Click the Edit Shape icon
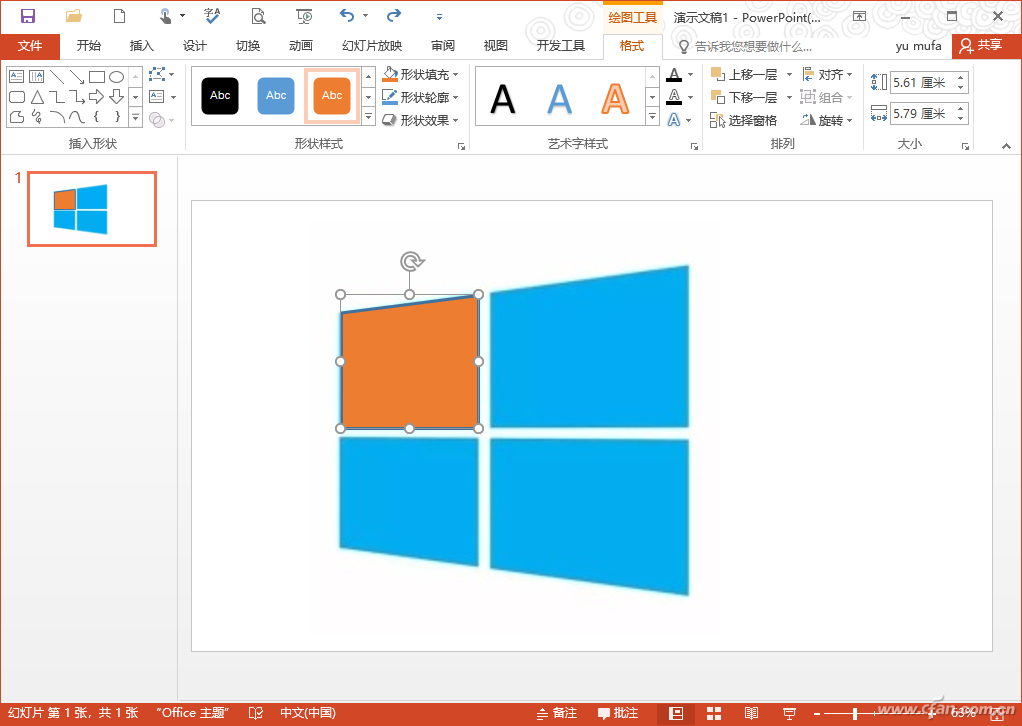 coord(158,74)
